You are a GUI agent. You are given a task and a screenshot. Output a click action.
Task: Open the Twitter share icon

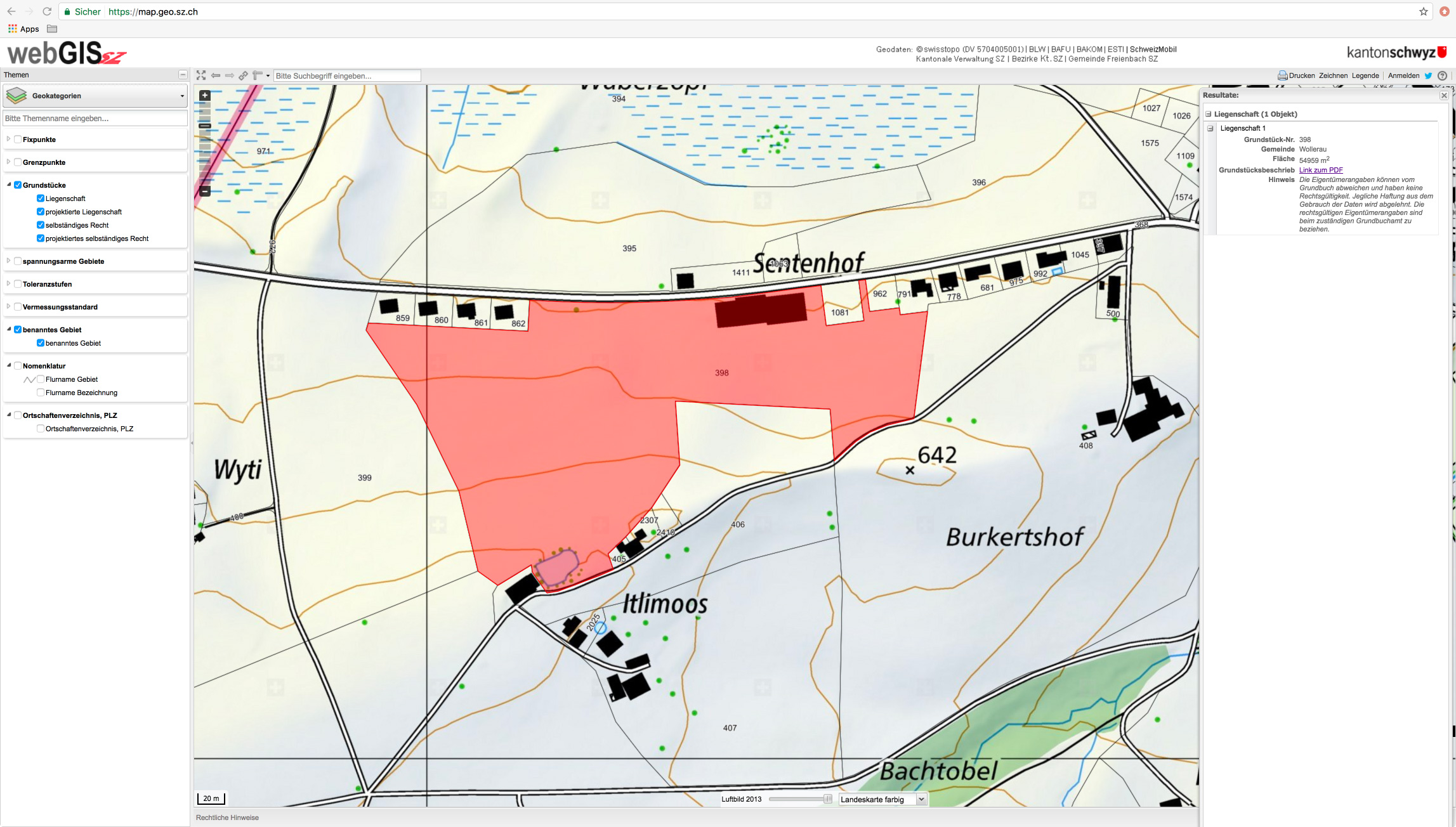pyautogui.click(x=1428, y=75)
